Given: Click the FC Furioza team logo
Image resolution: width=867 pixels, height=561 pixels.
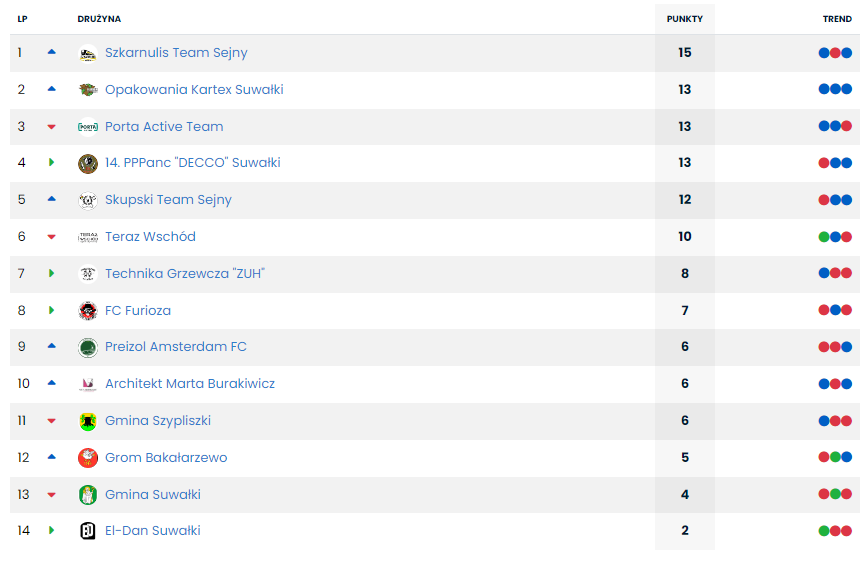Looking at the screenshot, I should [x=87, y=311].
